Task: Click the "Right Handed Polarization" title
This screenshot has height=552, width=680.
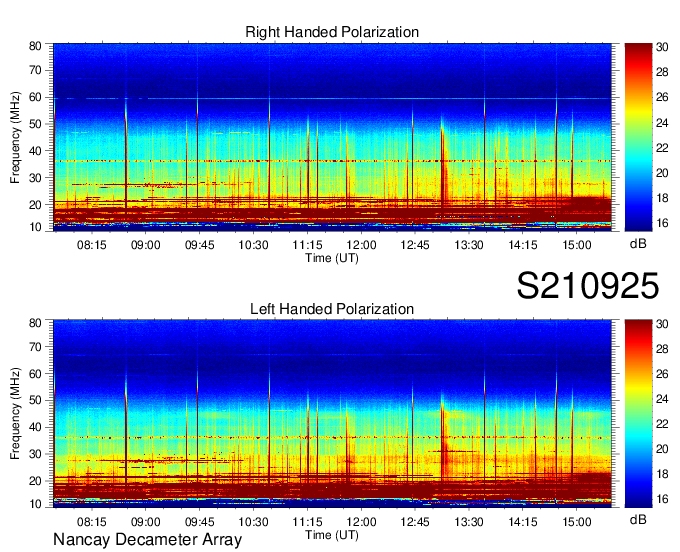Action: (x=332, y=32)
